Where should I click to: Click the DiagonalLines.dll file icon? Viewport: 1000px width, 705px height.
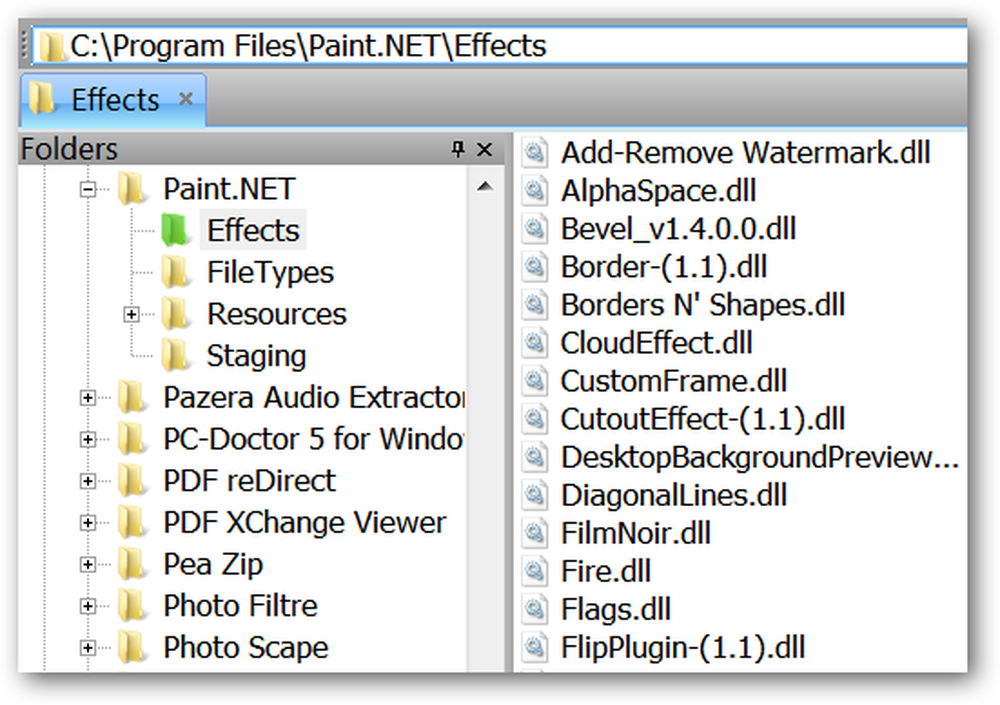click(x=534, y=496)
